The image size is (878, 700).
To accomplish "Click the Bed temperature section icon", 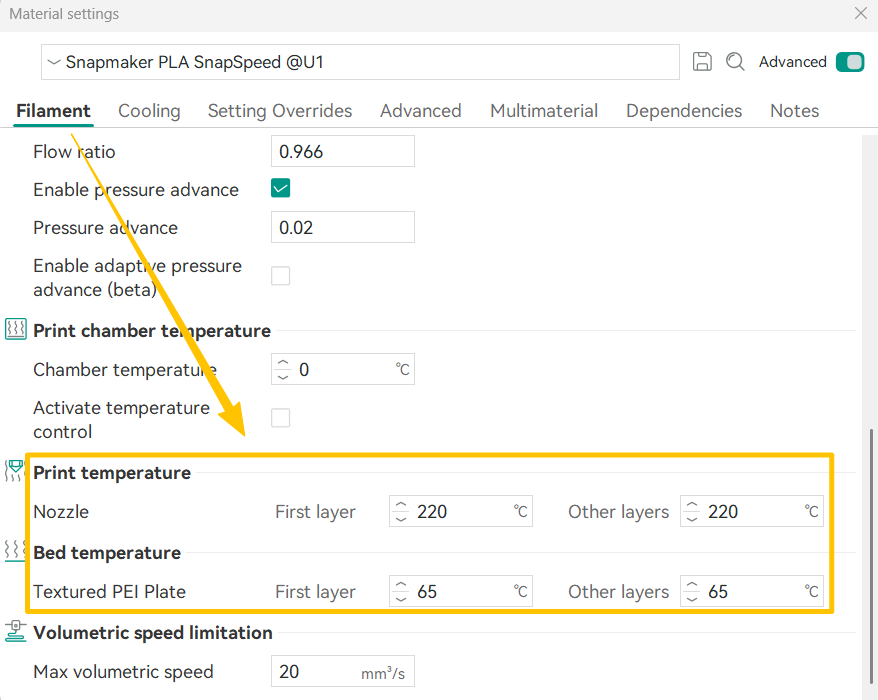I will [x=15, y=550].
